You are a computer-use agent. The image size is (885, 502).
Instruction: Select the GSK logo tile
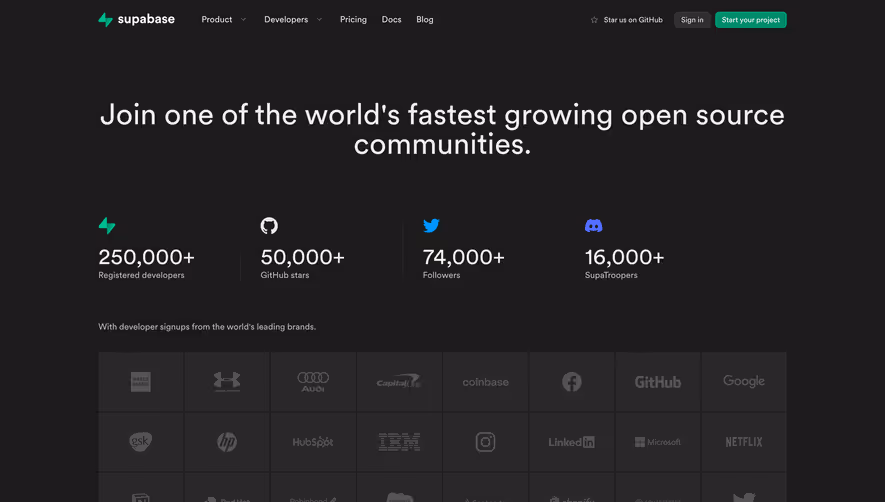(141, 442)
